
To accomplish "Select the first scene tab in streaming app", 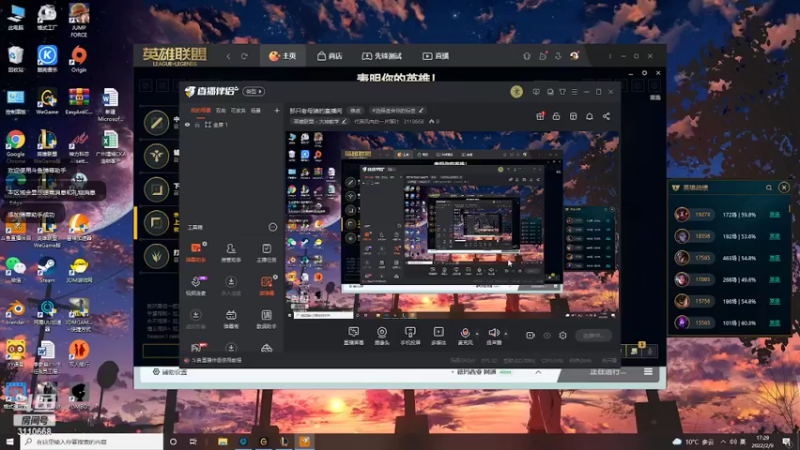I will [201, 110].
